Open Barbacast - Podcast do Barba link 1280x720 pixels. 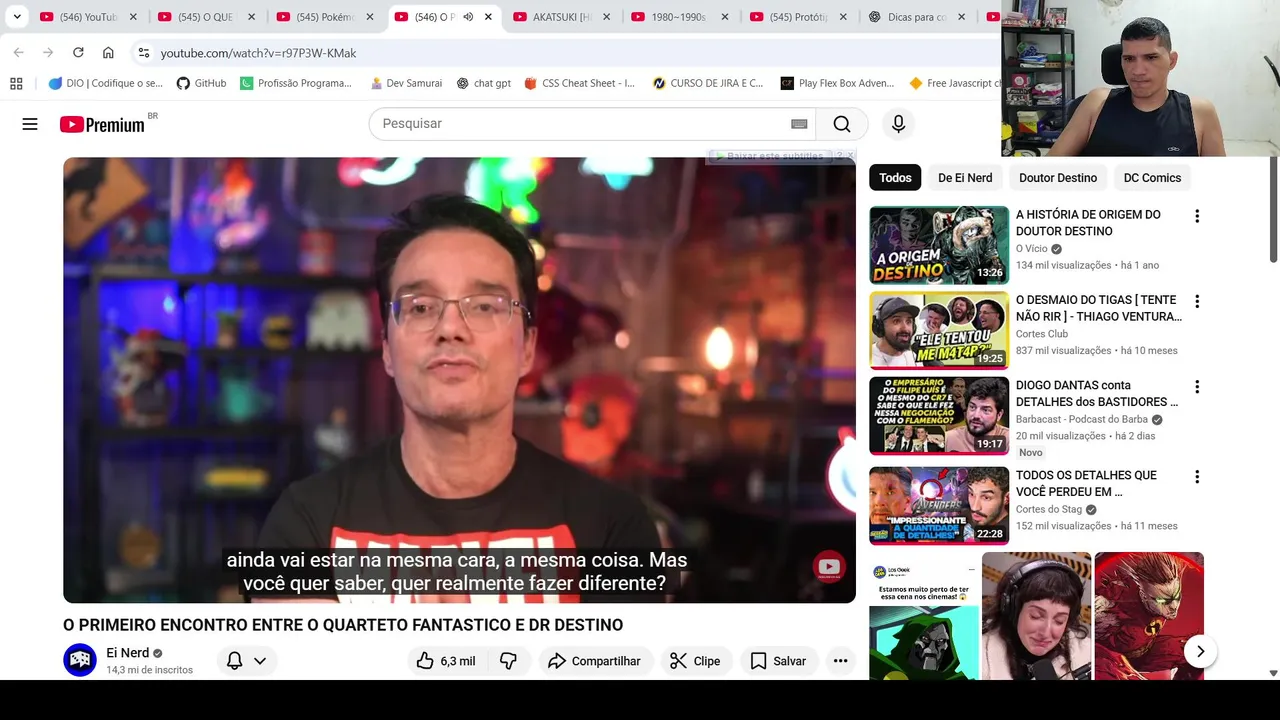(x=1082, y=419)
